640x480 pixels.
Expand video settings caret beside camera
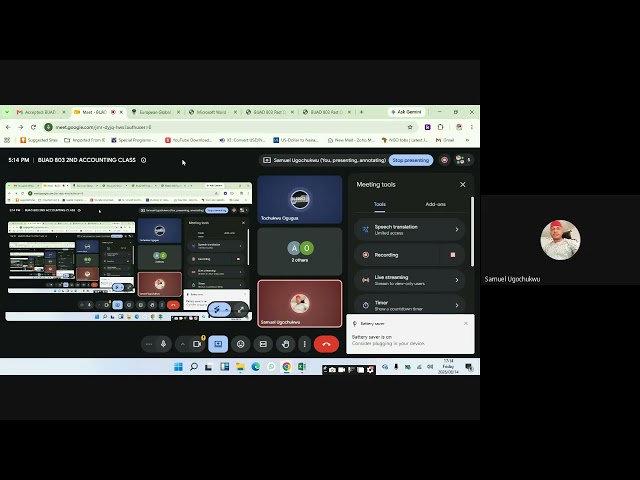pos(183,344)
